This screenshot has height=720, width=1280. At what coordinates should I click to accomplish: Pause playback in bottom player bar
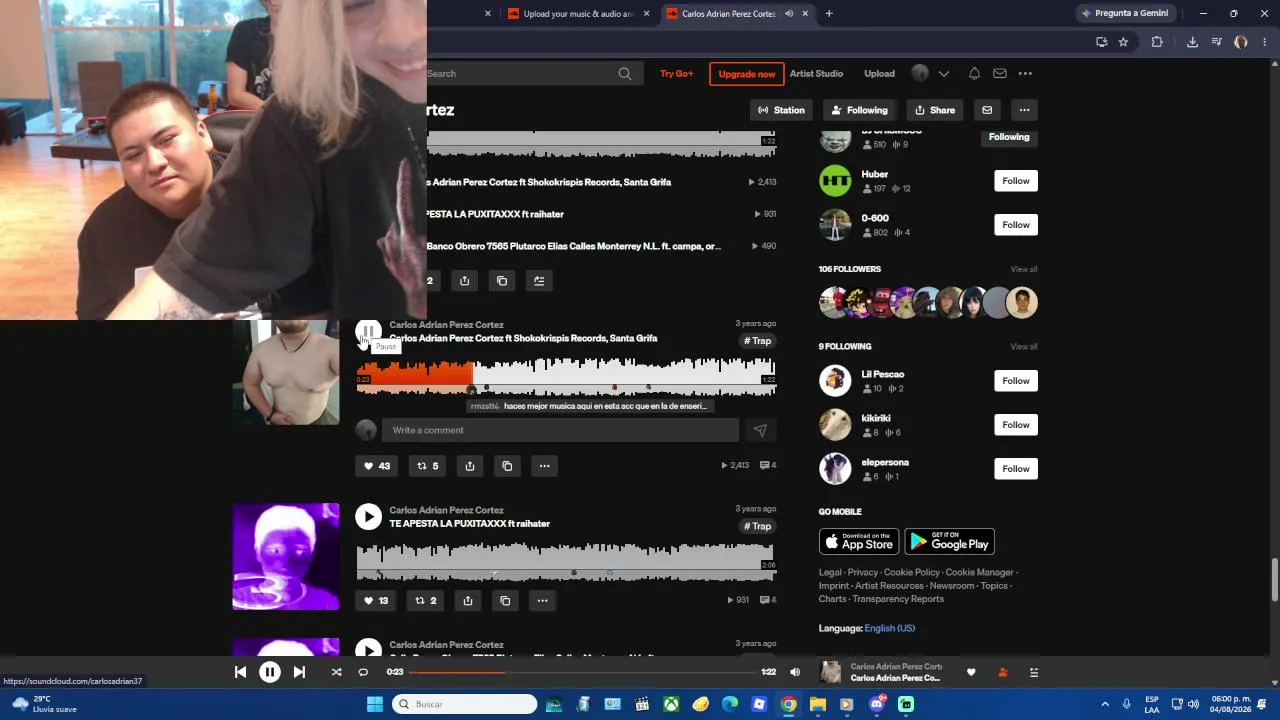(270, 672)
